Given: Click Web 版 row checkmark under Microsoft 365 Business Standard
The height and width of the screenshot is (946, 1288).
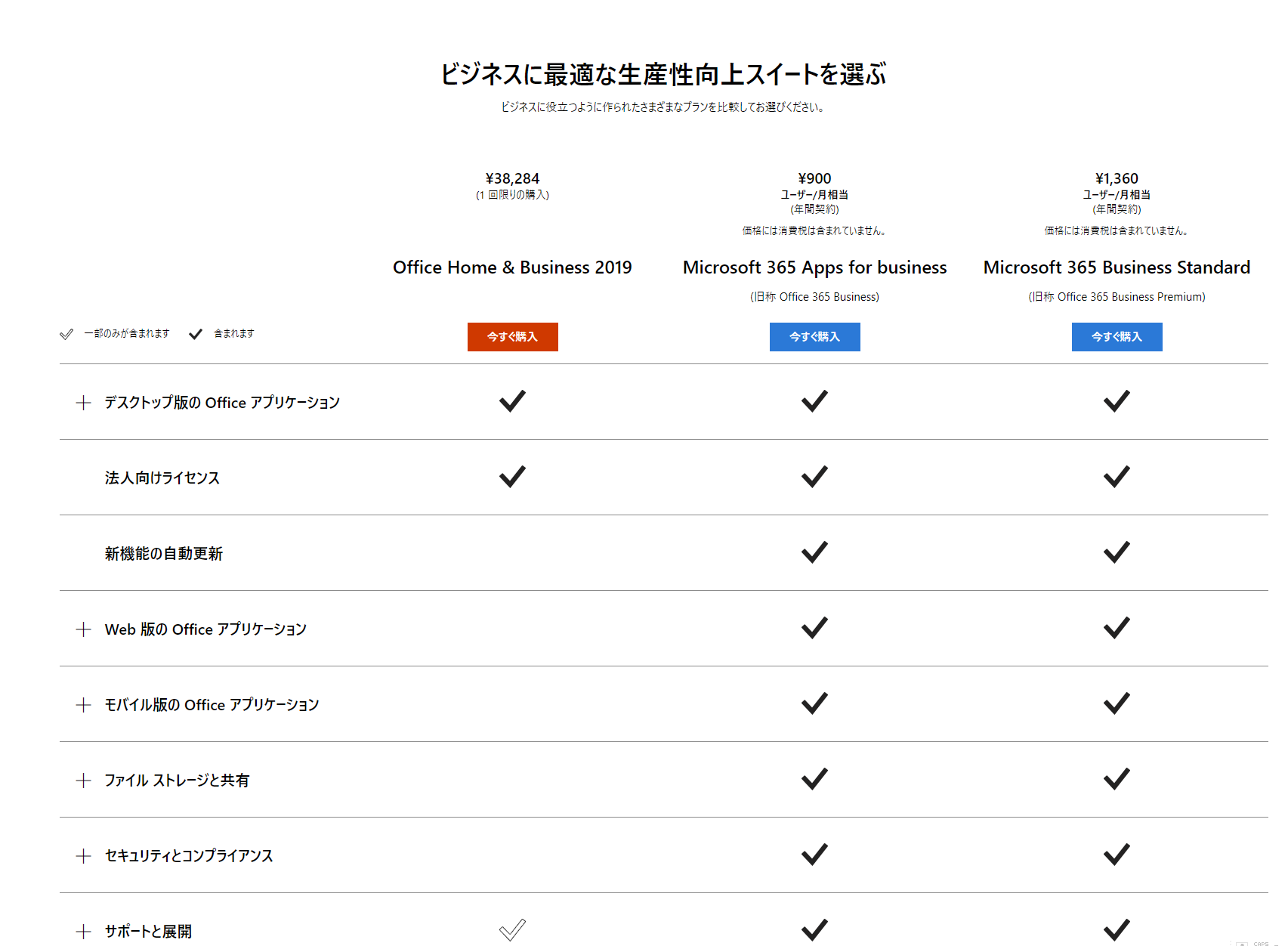Looking at the screenshot, I should 1117,628.
